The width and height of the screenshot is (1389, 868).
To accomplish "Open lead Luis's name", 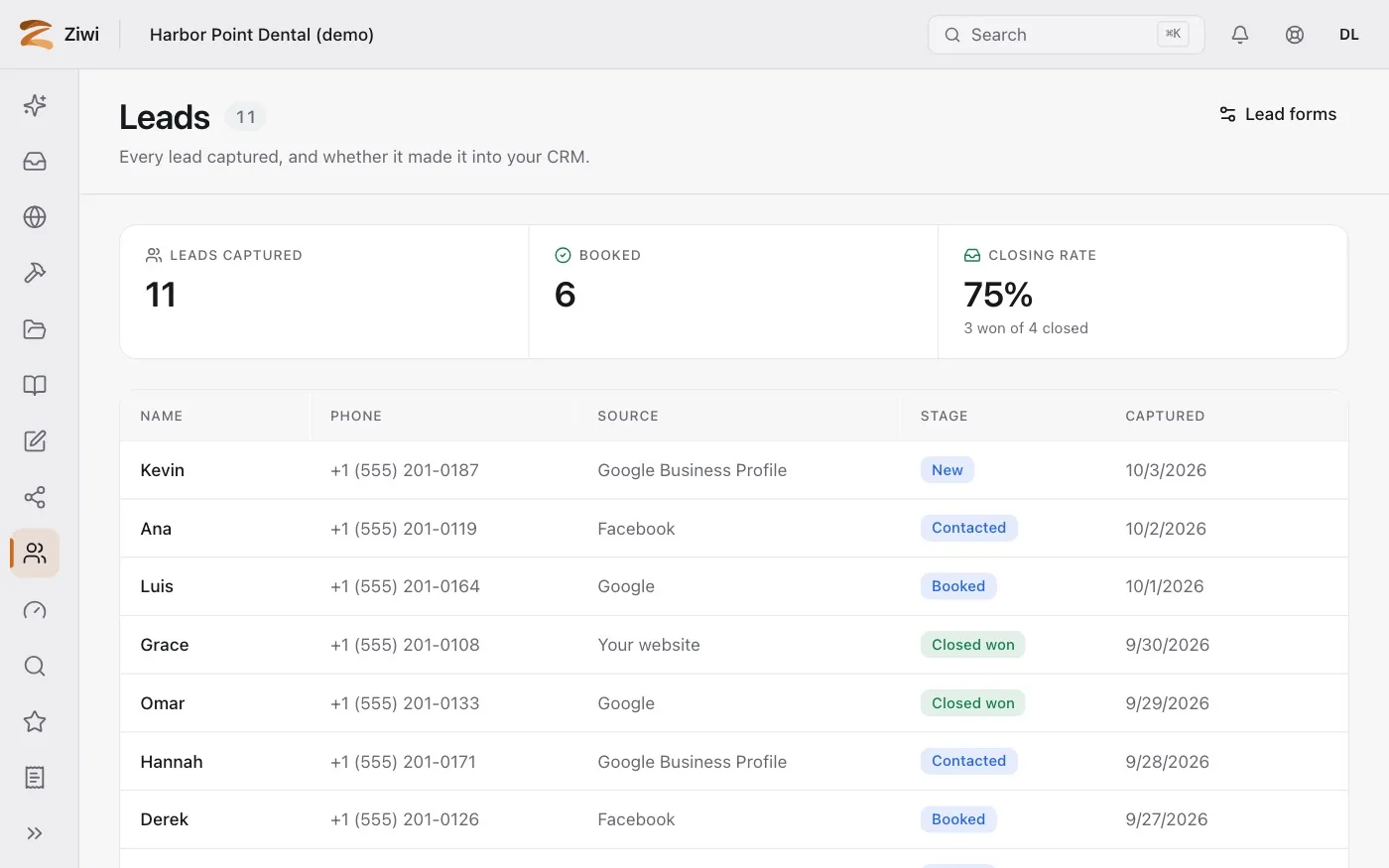I will 157,586.
